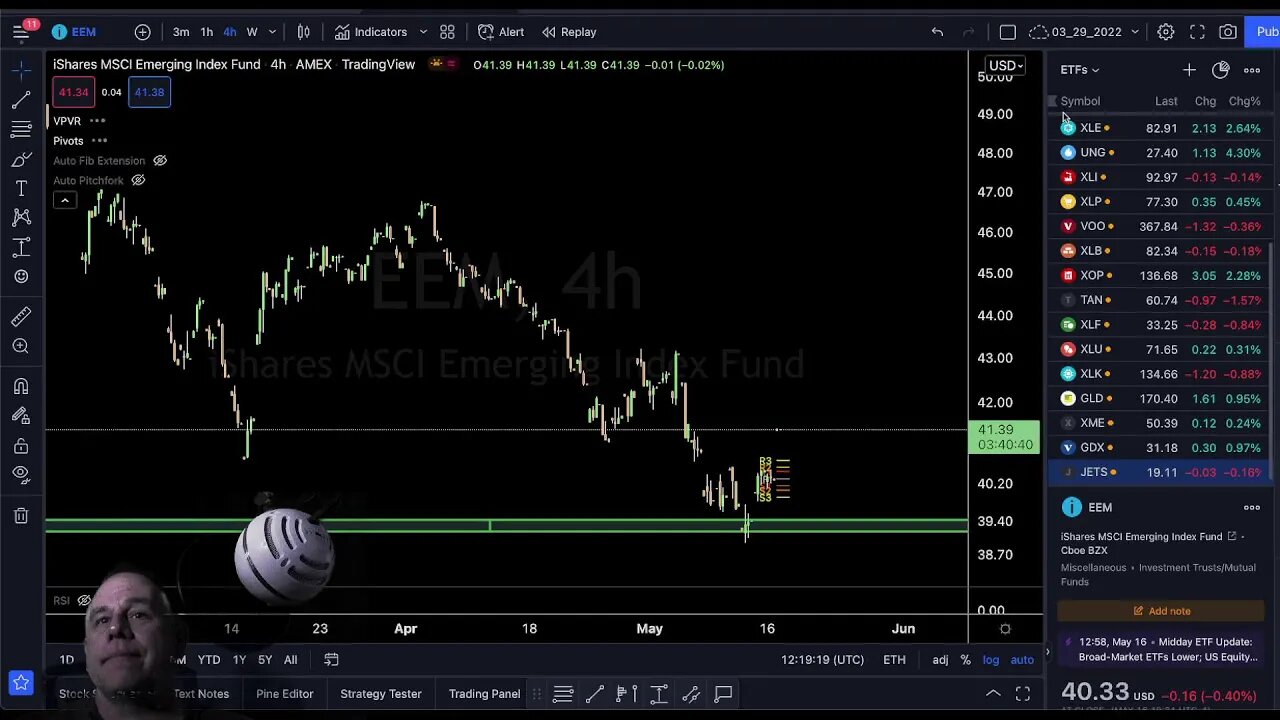The image size is (1280, 720).
Task: Open watchlist advanced view pie icon
Action: [x=1220, y=70]
